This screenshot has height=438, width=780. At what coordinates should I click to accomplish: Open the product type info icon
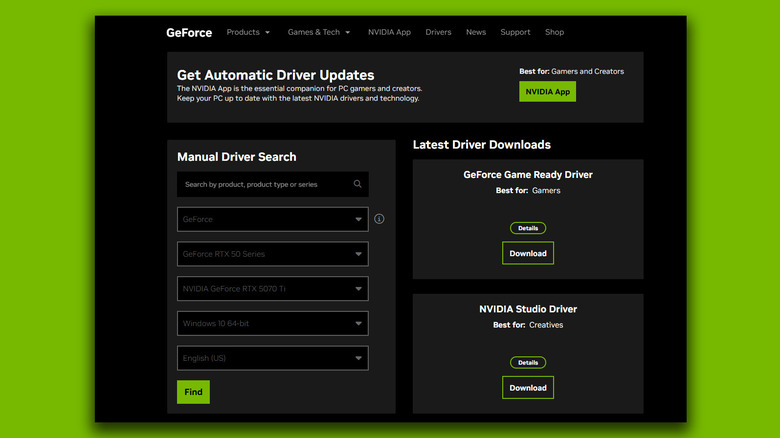[x=379, y=219]
